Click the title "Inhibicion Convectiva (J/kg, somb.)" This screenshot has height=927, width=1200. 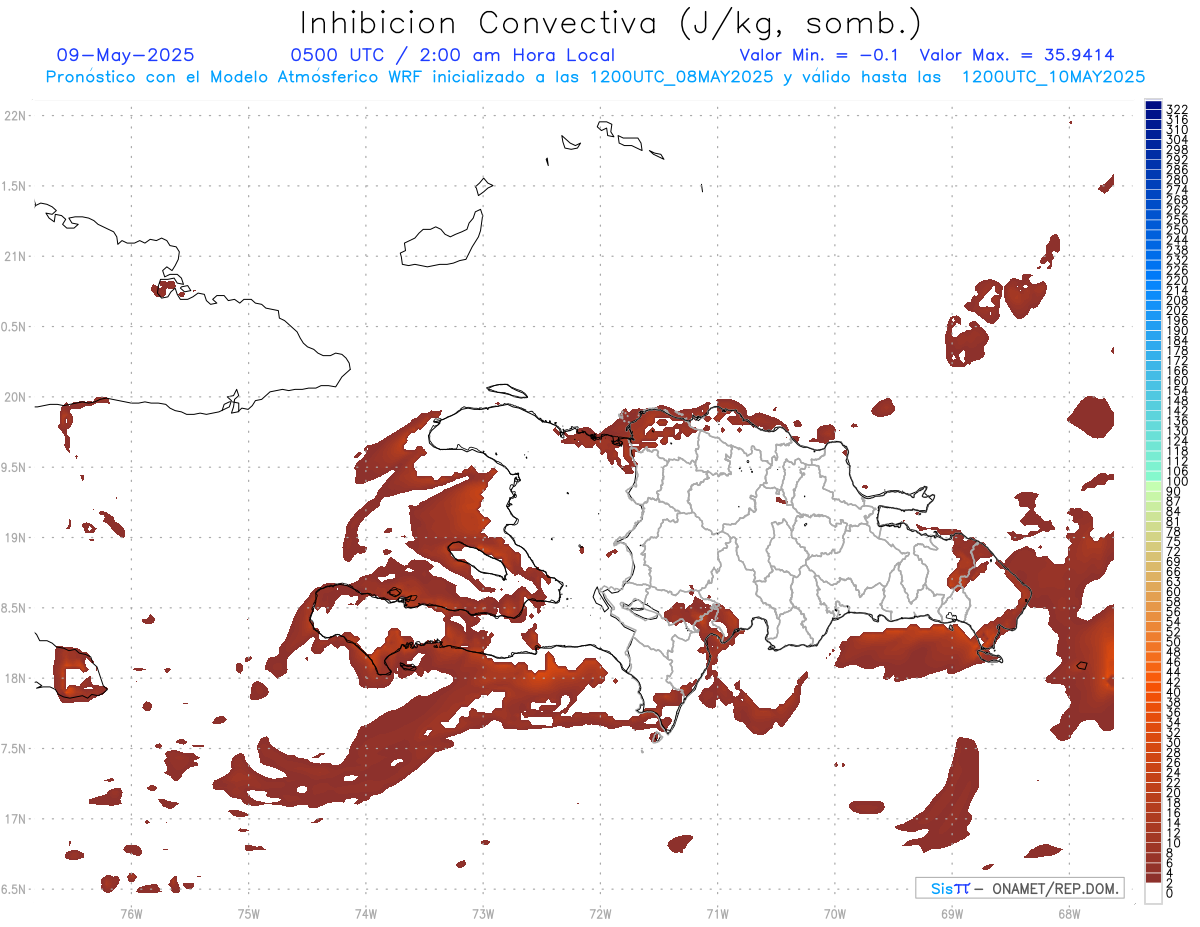click(610, 24)
